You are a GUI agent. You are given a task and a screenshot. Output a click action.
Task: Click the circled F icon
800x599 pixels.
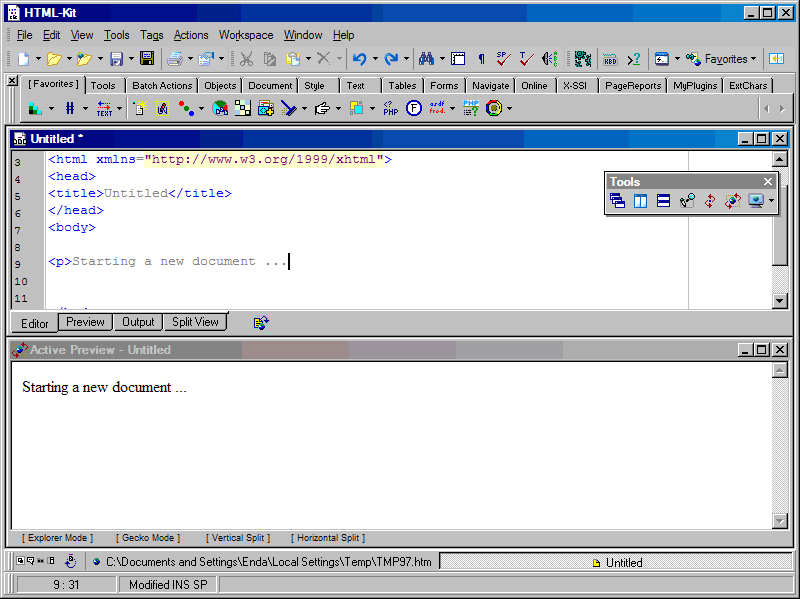point(414,108)
